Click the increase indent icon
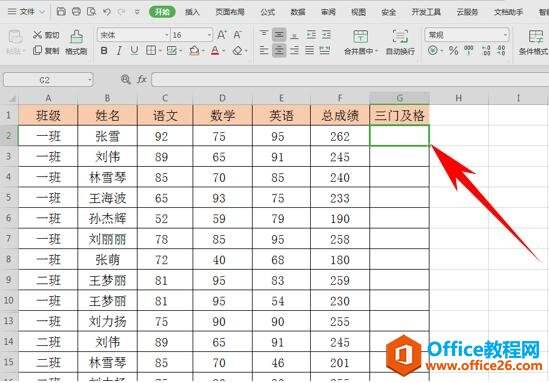This screenshot has height=383, width=549. click(326, 34)
